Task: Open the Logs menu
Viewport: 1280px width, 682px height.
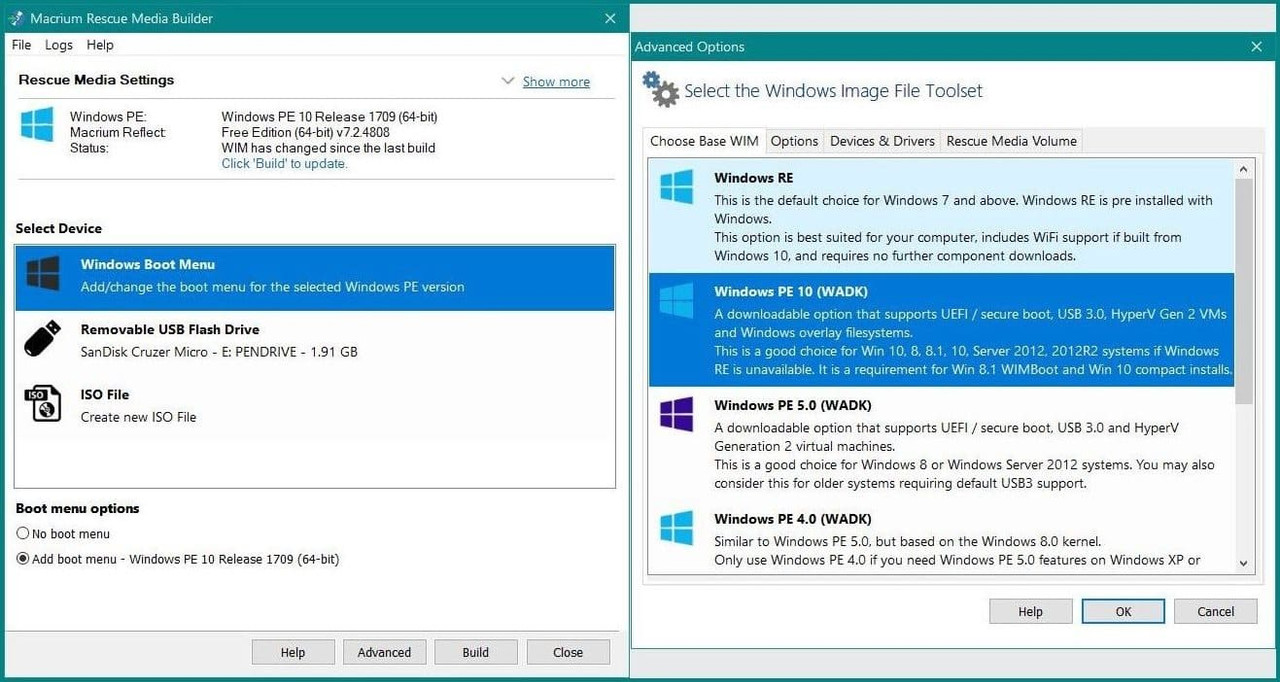Action: tap(59, 45)
